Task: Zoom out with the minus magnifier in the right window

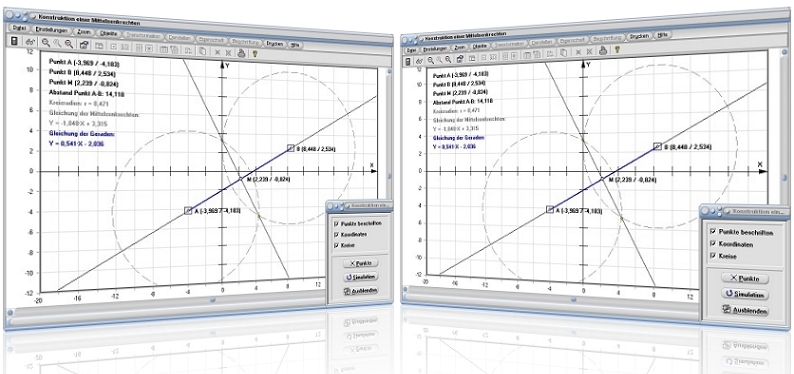Action: click(x=448, y=59)
